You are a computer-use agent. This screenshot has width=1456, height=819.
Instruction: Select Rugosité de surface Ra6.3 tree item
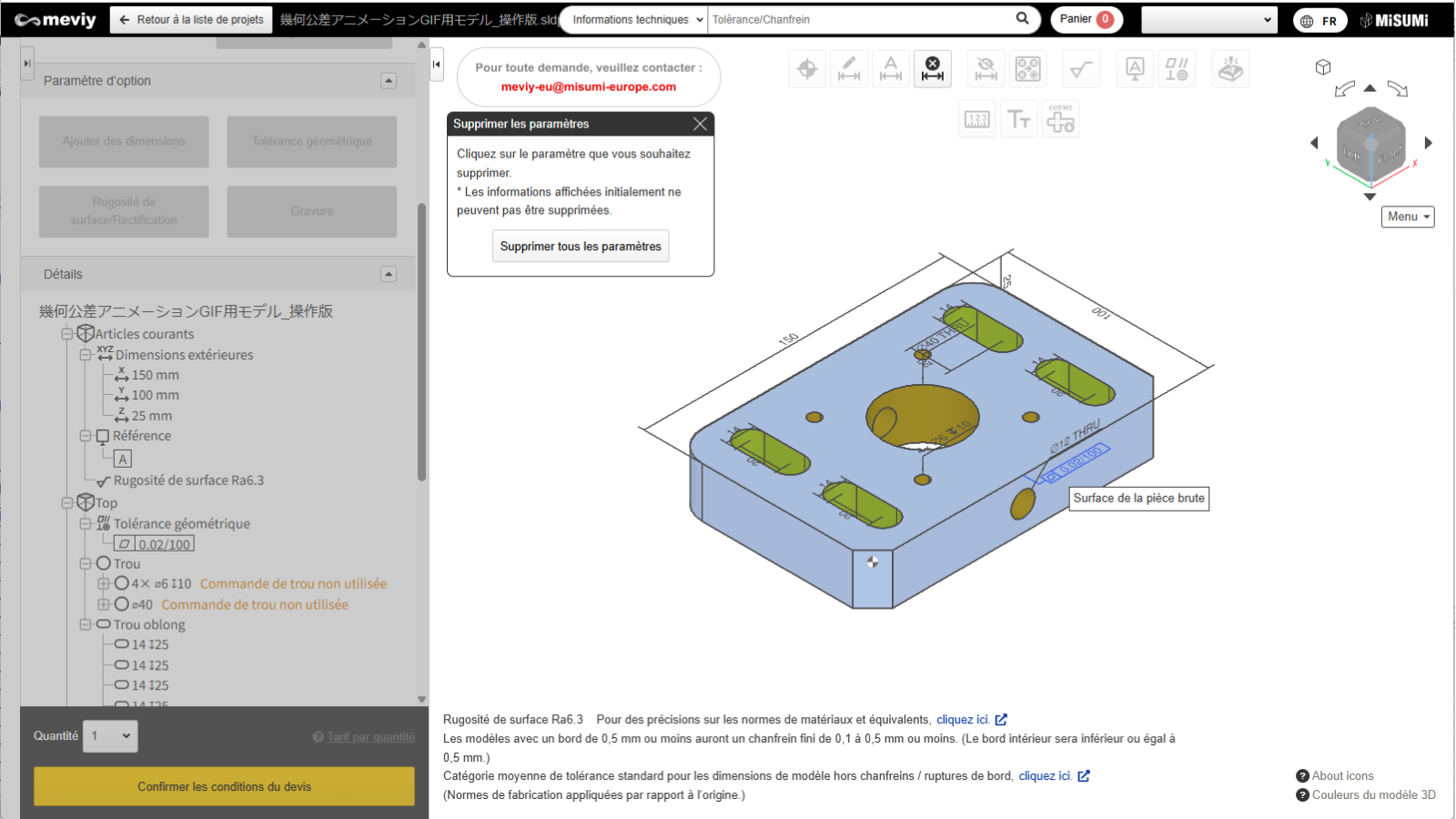(188, 480)
